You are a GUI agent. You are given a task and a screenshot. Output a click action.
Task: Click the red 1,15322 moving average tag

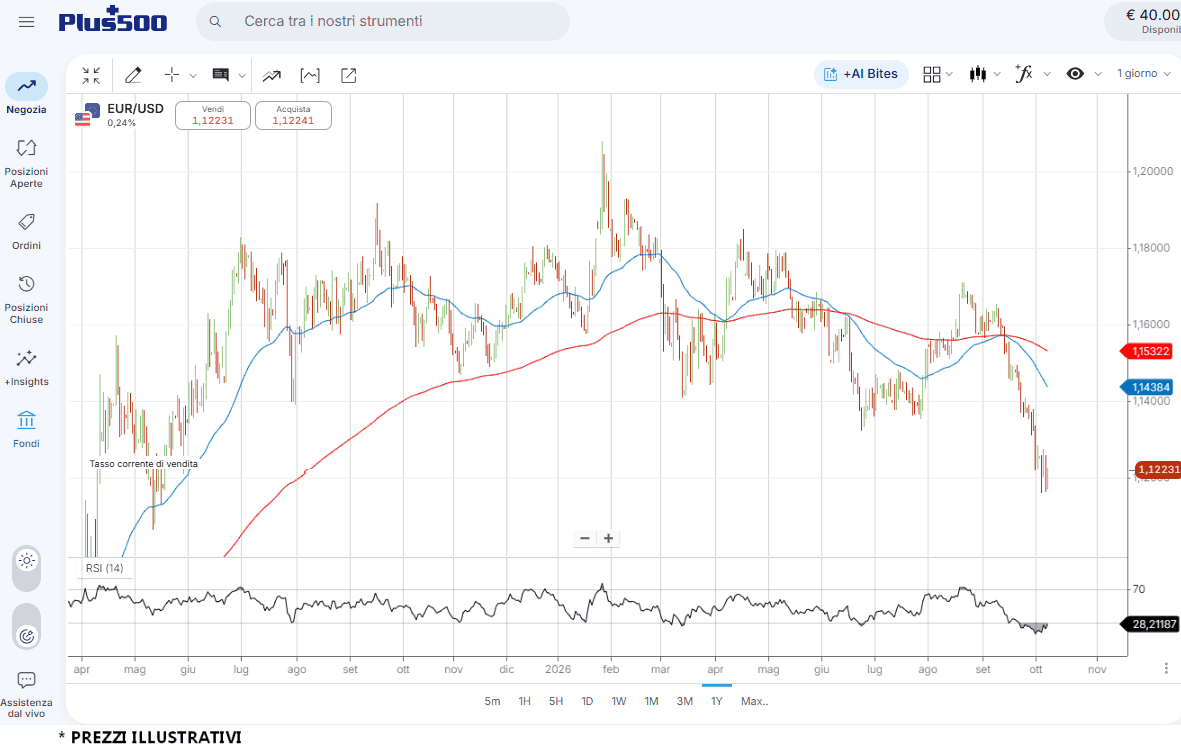pos(1148,351)
